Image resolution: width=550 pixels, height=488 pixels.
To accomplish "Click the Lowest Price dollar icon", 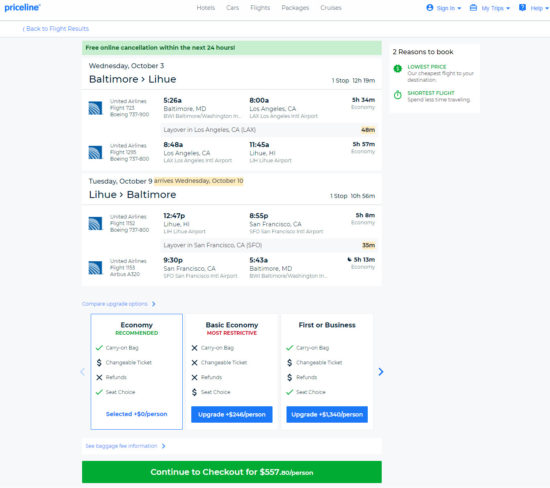I will 397,68.
